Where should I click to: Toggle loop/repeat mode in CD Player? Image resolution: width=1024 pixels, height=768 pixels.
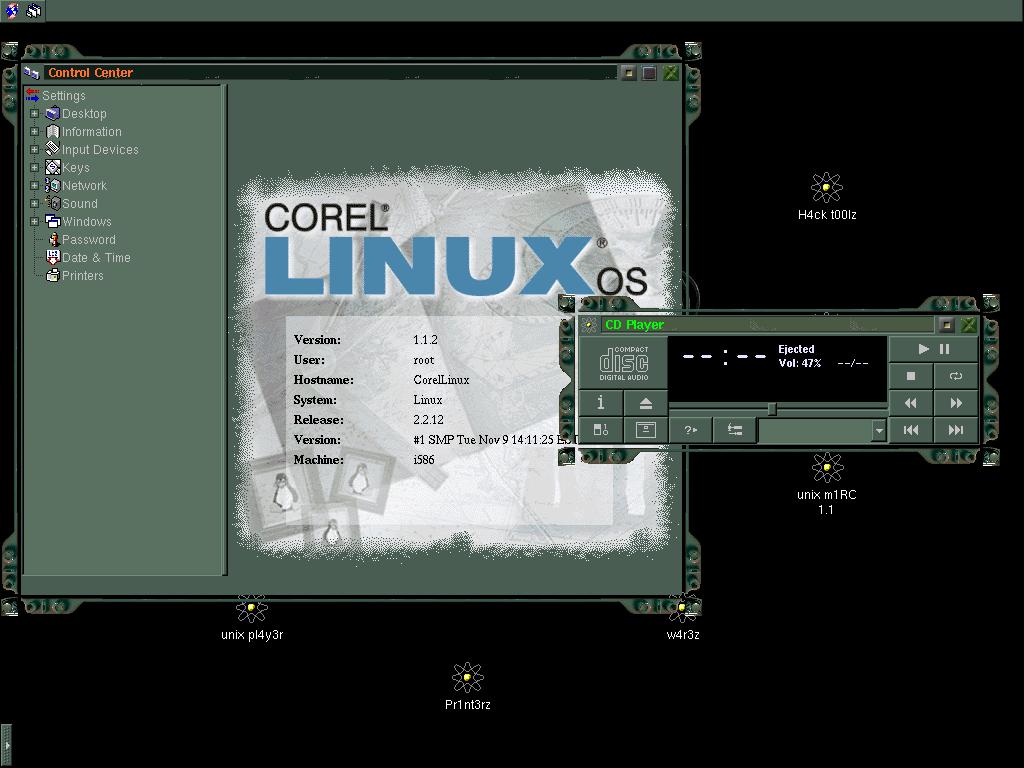pyautogui.click(x=955, y=376)
